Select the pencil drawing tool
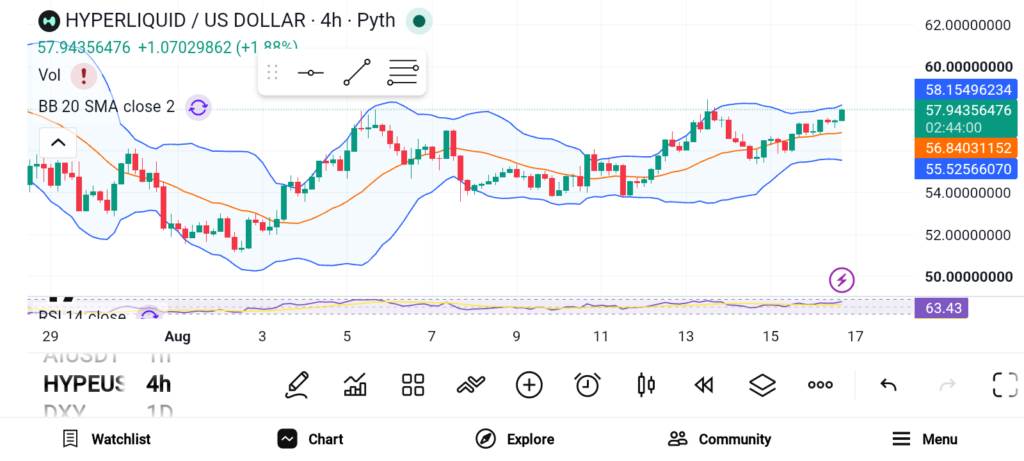Image resolution: width=1024 pixels, height=461 pixels. click(296, 385)
